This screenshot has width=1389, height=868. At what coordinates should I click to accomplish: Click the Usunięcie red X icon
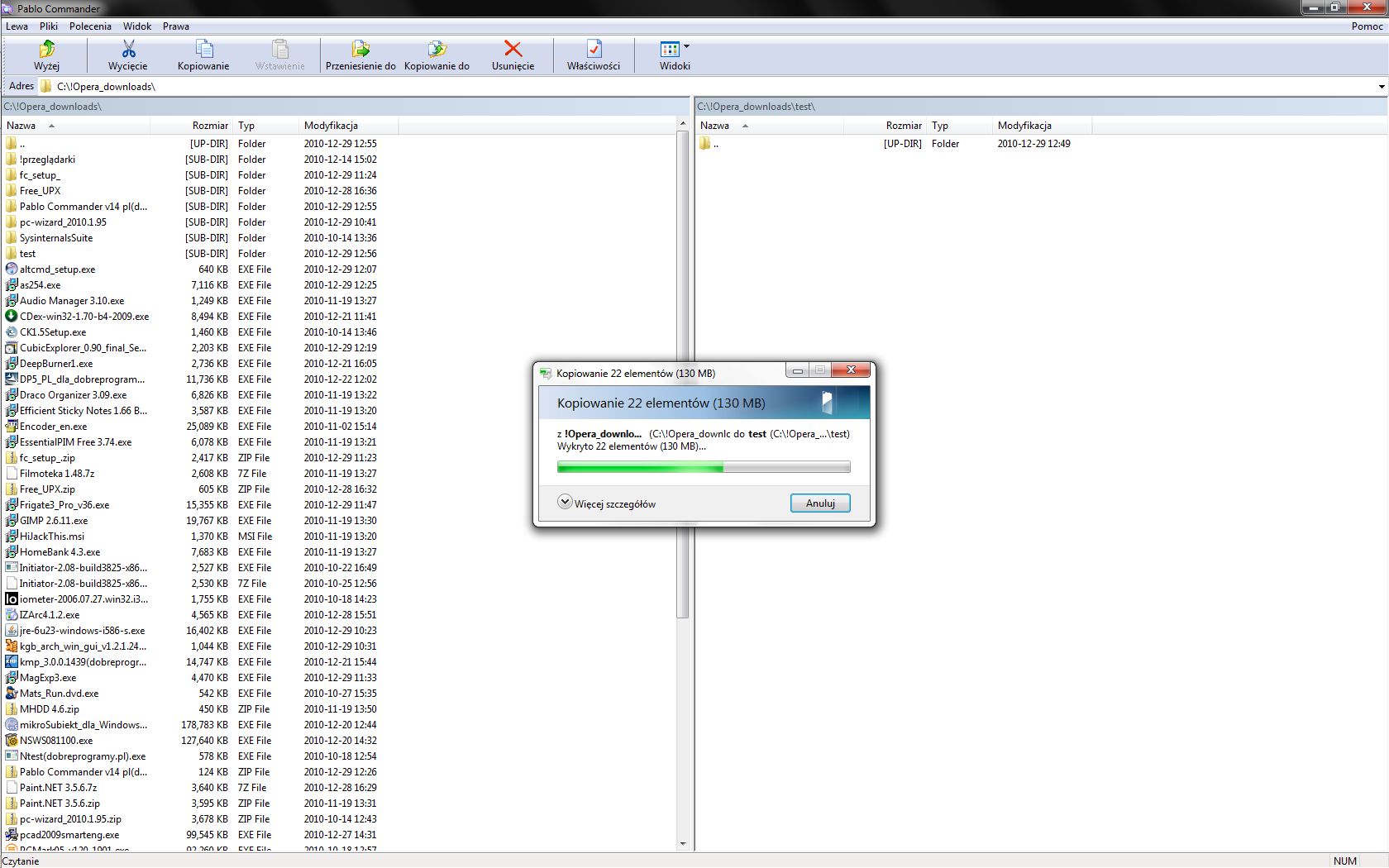click(513, 49)
